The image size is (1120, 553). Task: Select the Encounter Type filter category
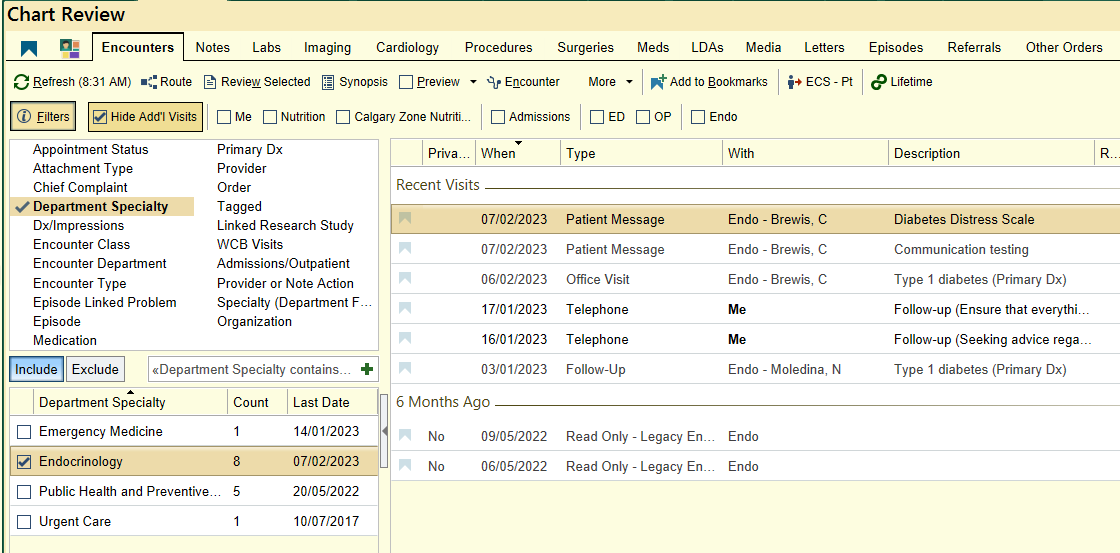point(79,284)
